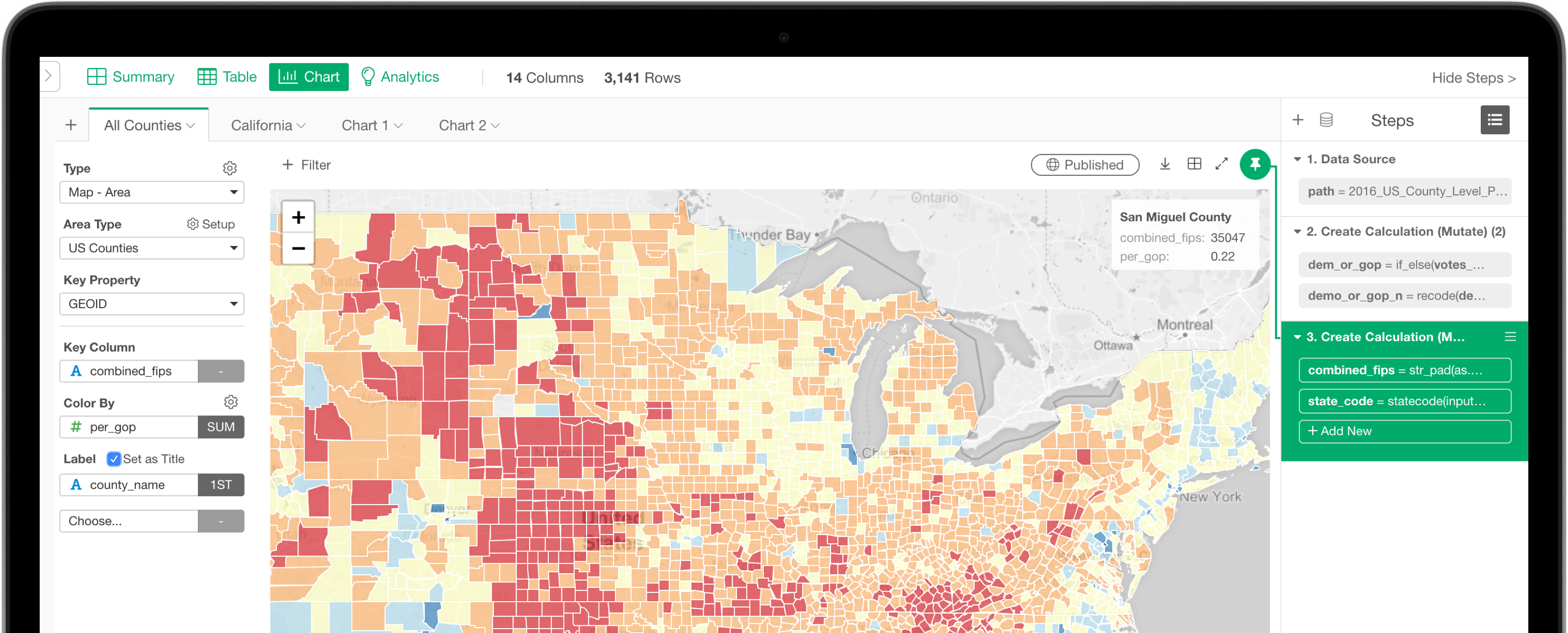Open the Type settings gear
The width and height of the screenshot is (1568, 633).
[x=229, y=169]
